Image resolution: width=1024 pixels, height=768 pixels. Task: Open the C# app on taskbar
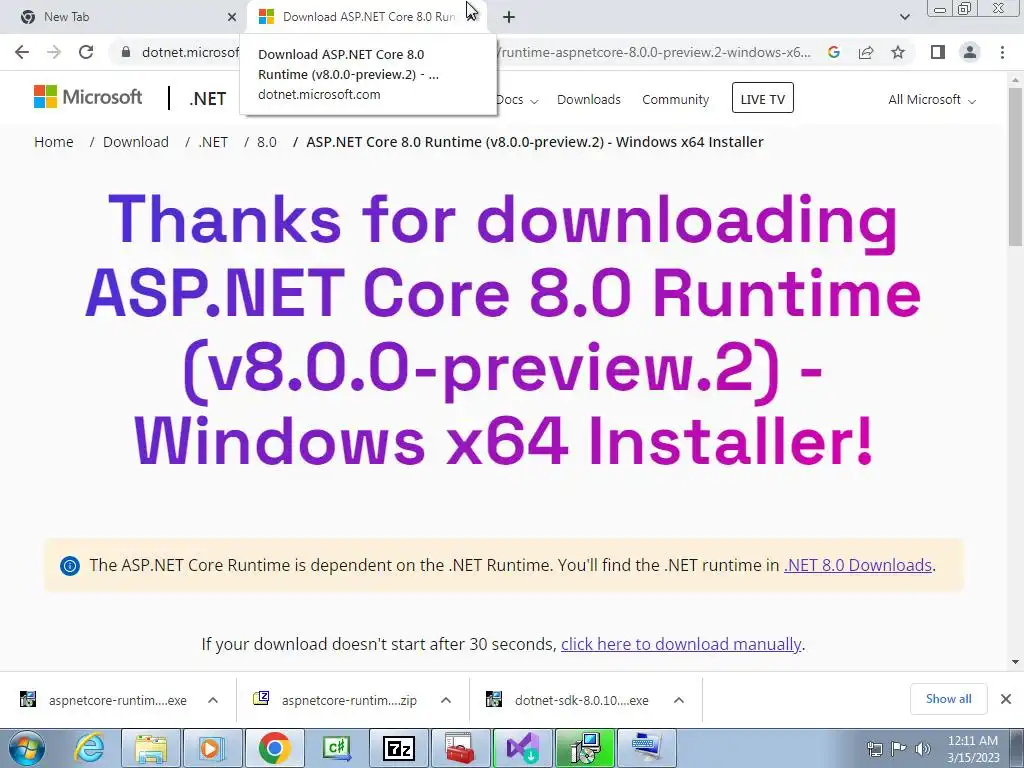(337, 748)
